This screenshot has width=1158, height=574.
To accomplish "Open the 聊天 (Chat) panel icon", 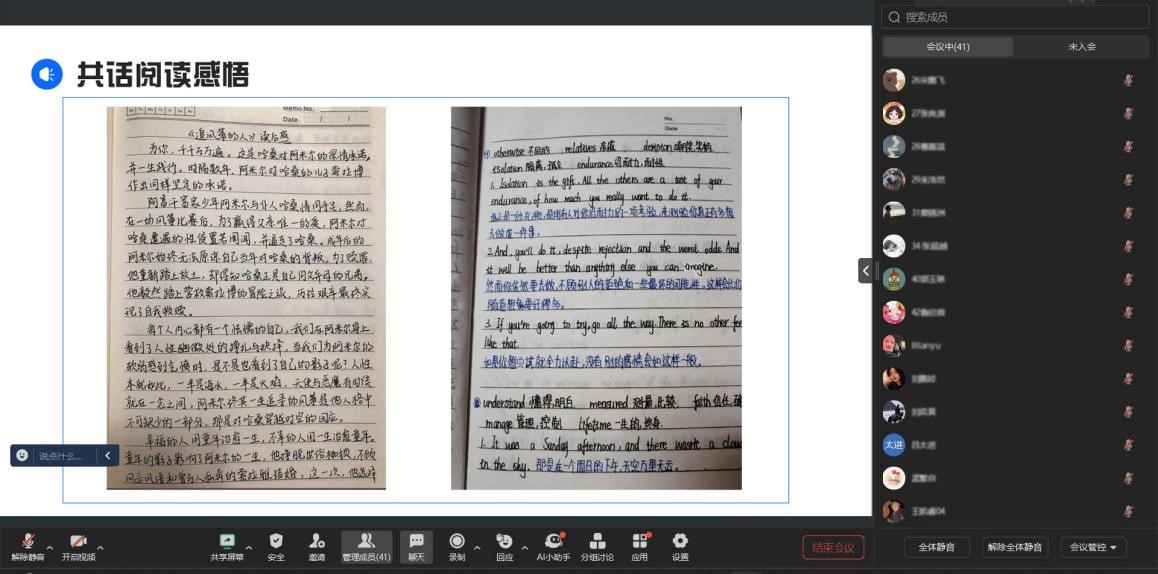I will [x=416, y=541].
